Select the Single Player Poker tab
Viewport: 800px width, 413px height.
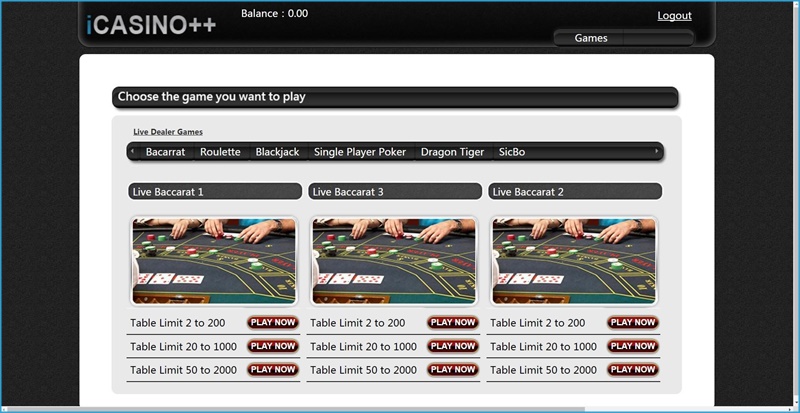(360, 152)
